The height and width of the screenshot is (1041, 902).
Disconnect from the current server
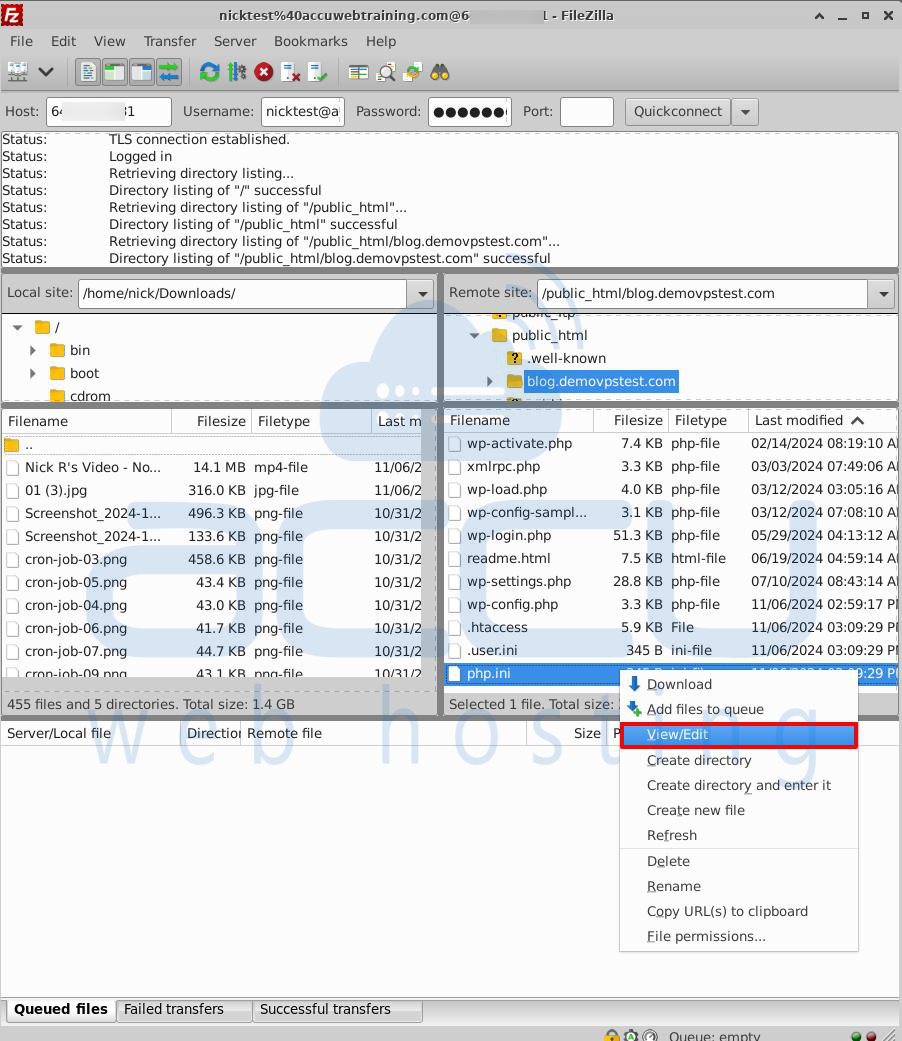coord(291,72)
